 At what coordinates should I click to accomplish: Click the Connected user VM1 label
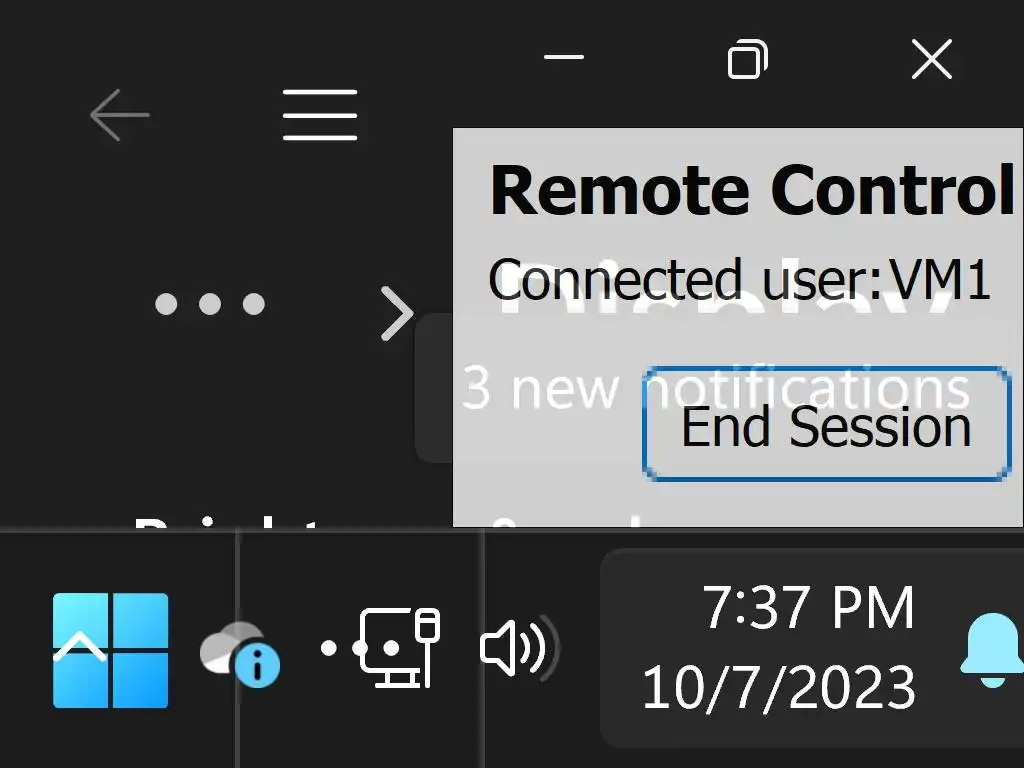(x=739, y=280)
